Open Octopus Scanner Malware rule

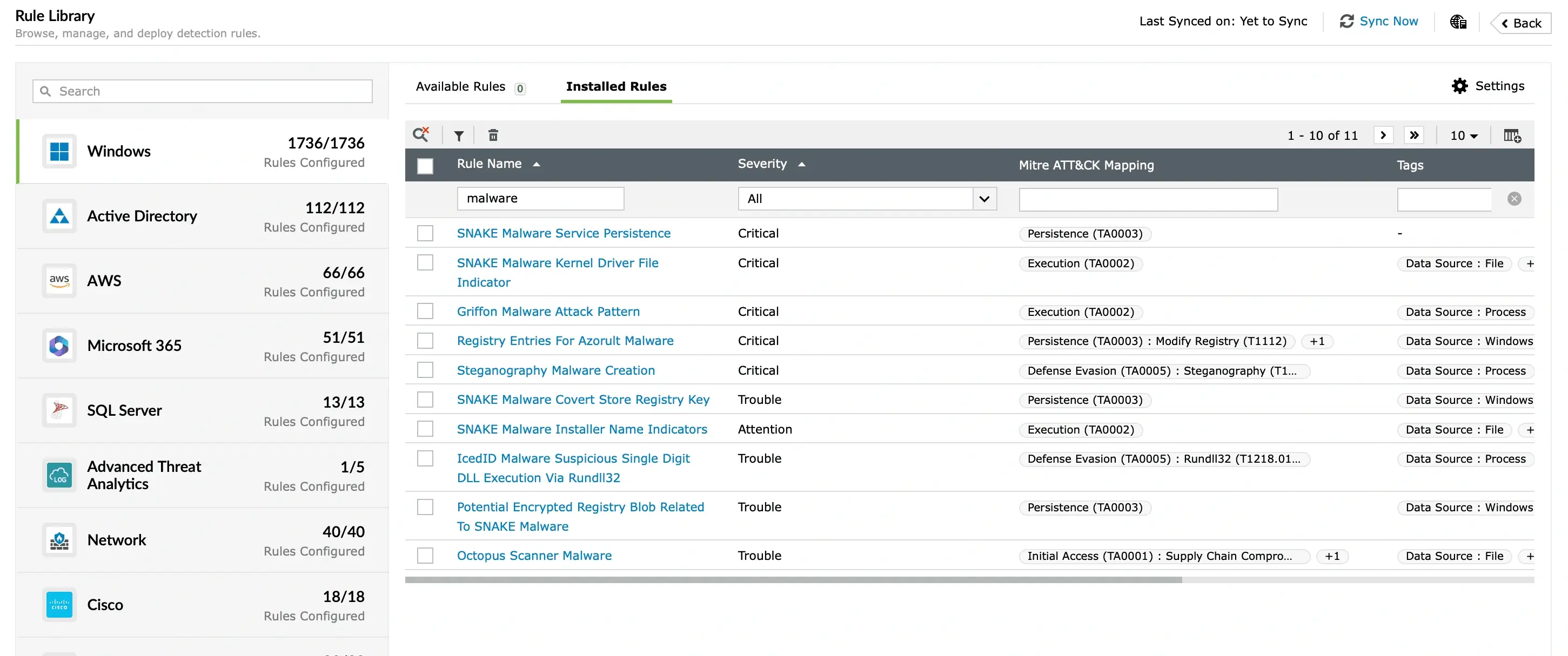click(x=534, y=556)
